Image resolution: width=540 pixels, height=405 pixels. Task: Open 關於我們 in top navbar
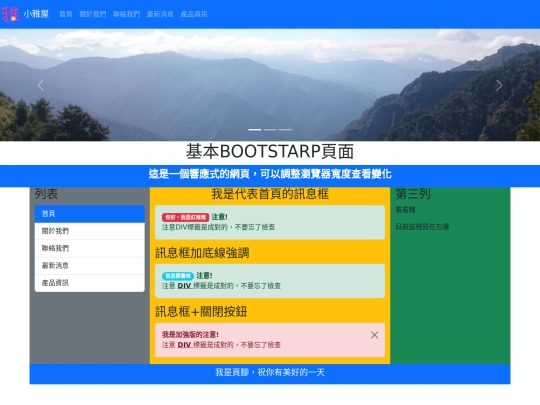pyautogui.click(x=93, y=14)
